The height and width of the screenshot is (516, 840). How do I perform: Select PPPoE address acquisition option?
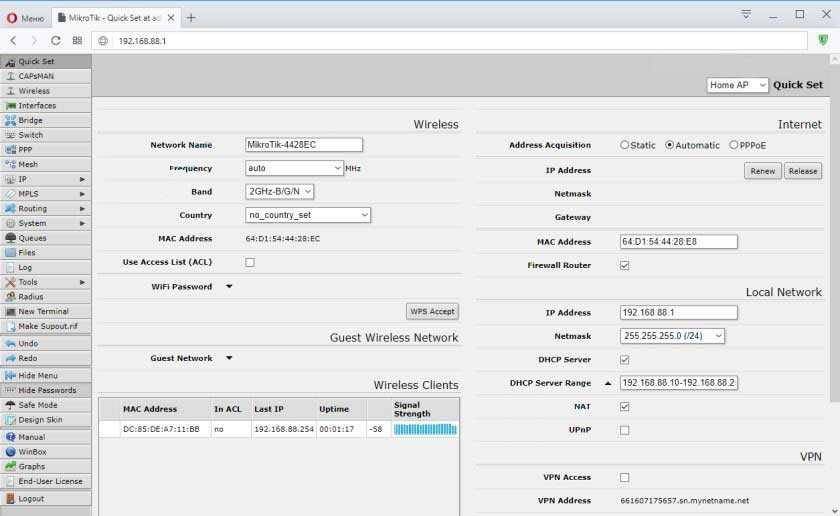(x=734, y=145)
